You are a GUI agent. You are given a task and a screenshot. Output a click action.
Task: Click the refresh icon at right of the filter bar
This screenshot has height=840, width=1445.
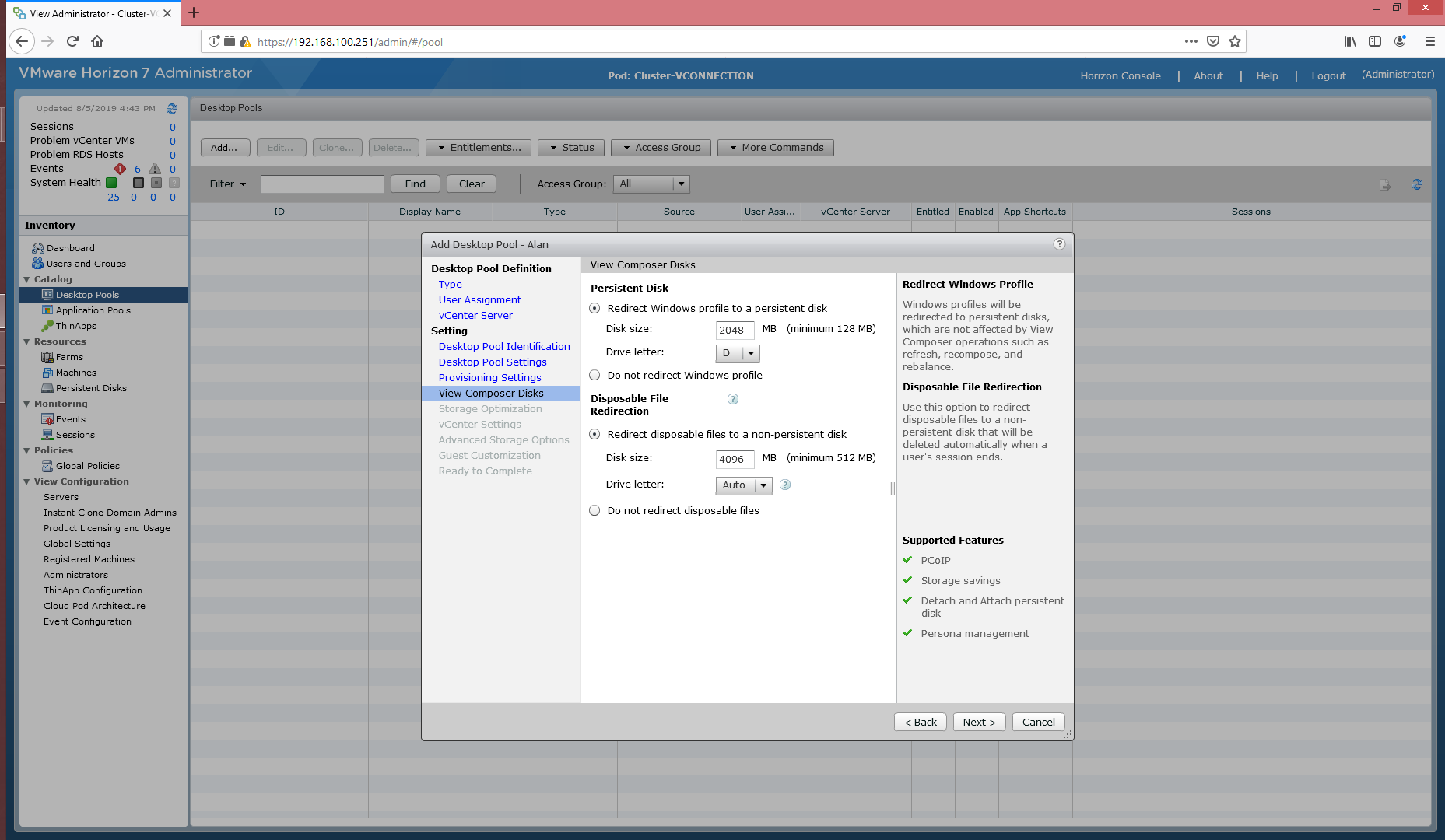click(x=1416, y=184)
